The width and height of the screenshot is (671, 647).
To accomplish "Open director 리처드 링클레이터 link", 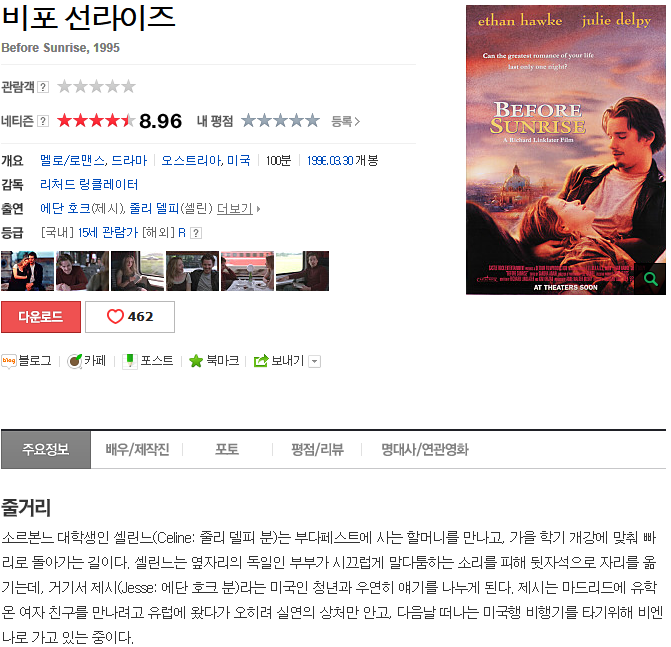I will (x=89, y=185).
